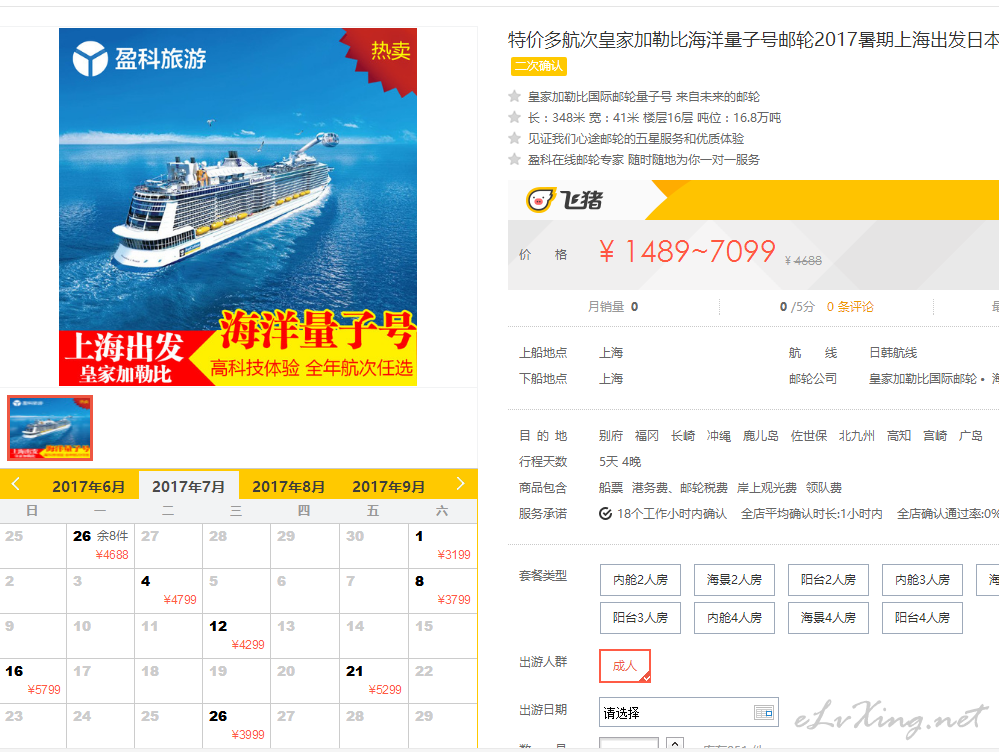Click the main cruise ship product image
The image size is (999, 752).
[238, 206]
